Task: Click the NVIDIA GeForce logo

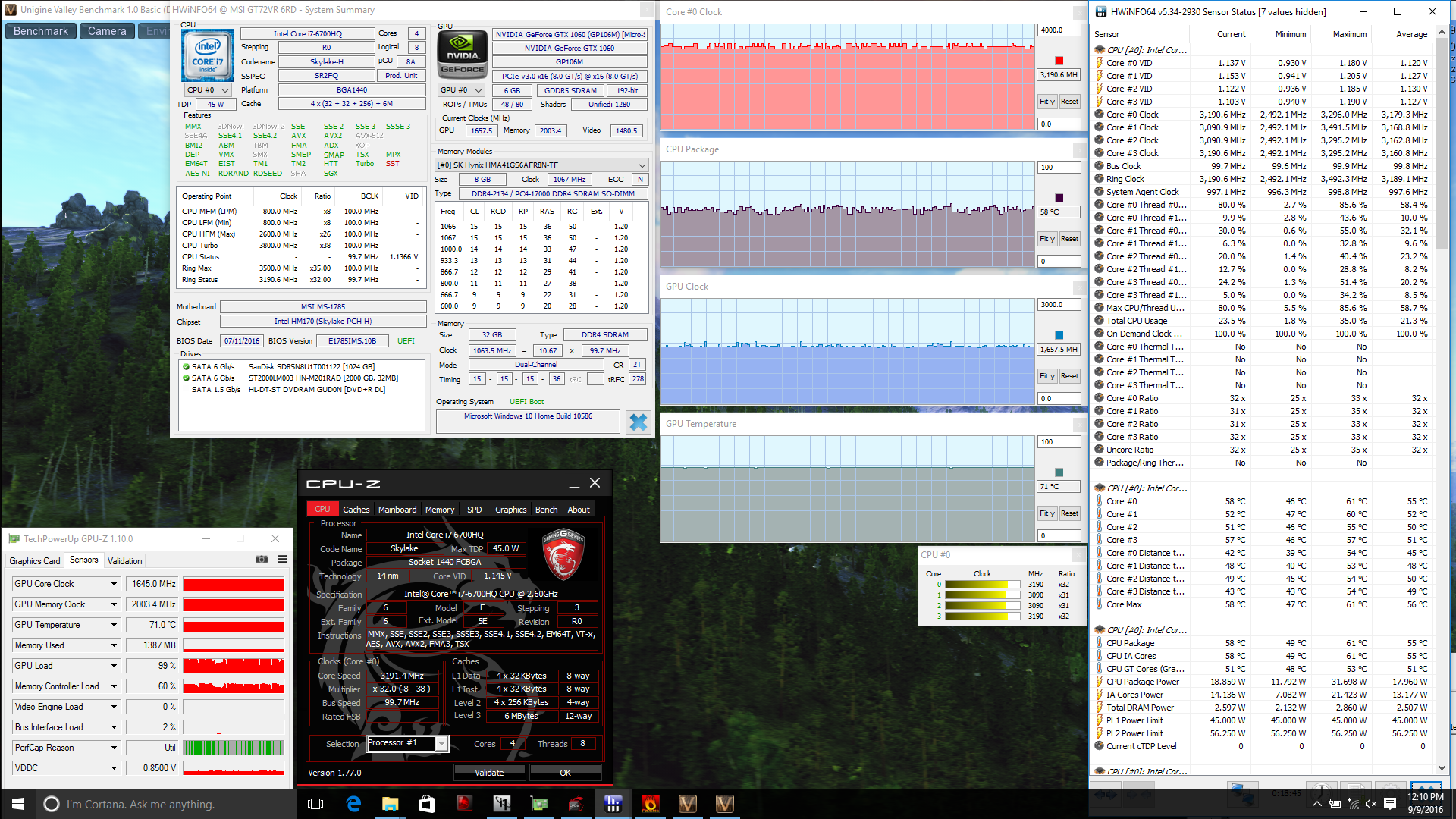Action: tap(463, 53)
